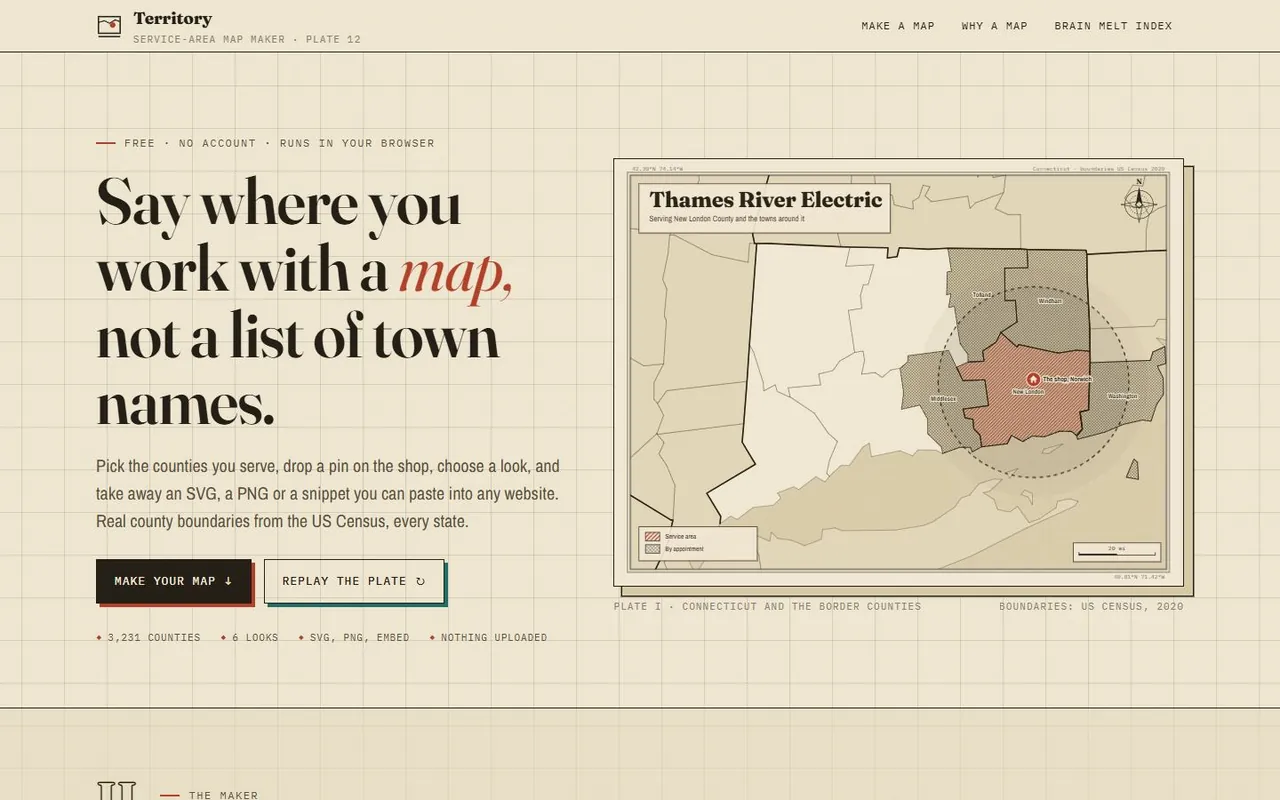Open the Make a Map nav link
The image size is (1280, 800).
[x=898, y=26]
